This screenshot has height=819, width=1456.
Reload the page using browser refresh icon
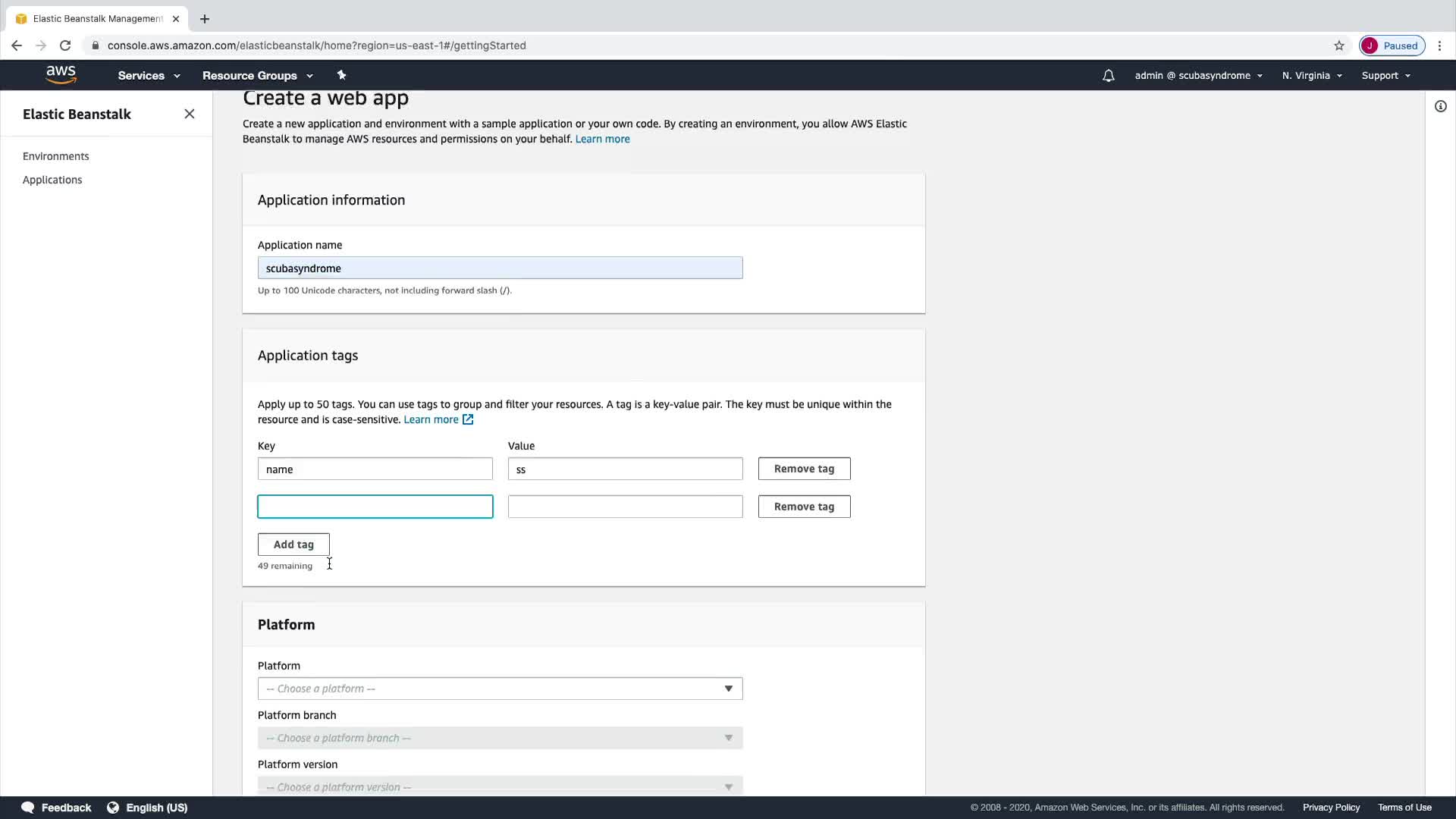tap(65, 45)
